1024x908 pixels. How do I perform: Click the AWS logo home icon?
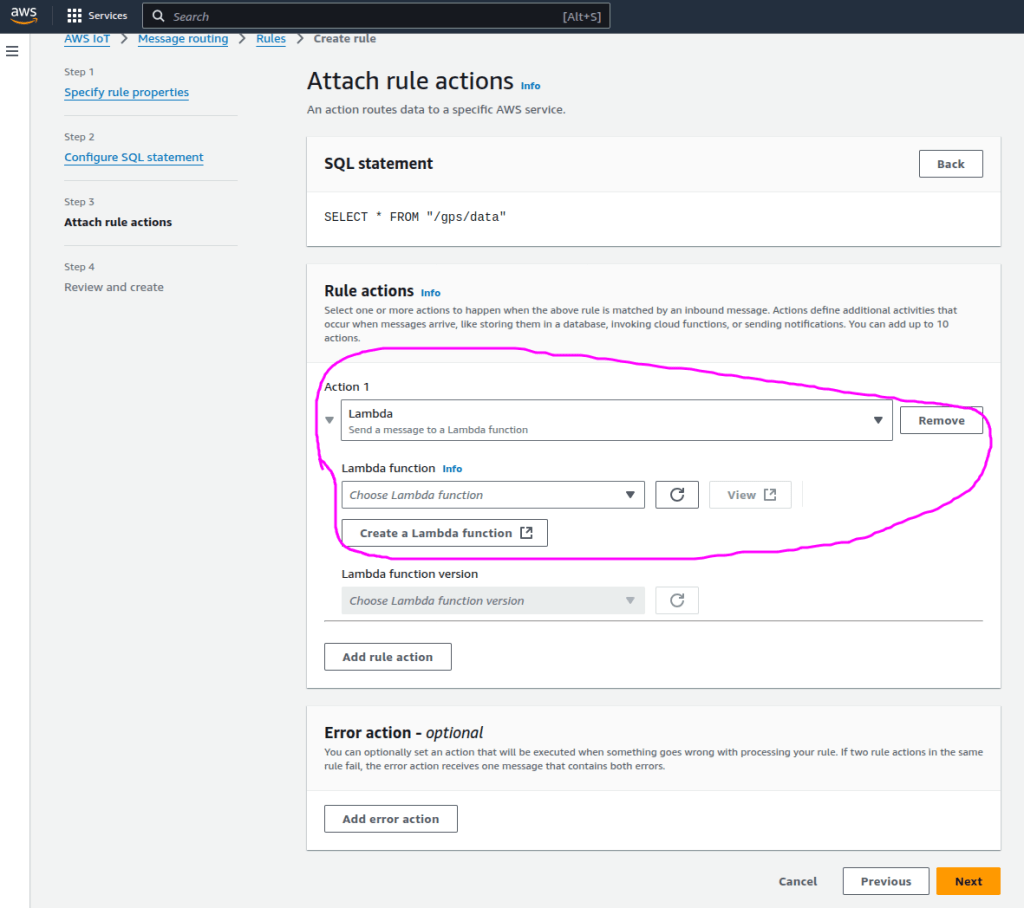24,16
